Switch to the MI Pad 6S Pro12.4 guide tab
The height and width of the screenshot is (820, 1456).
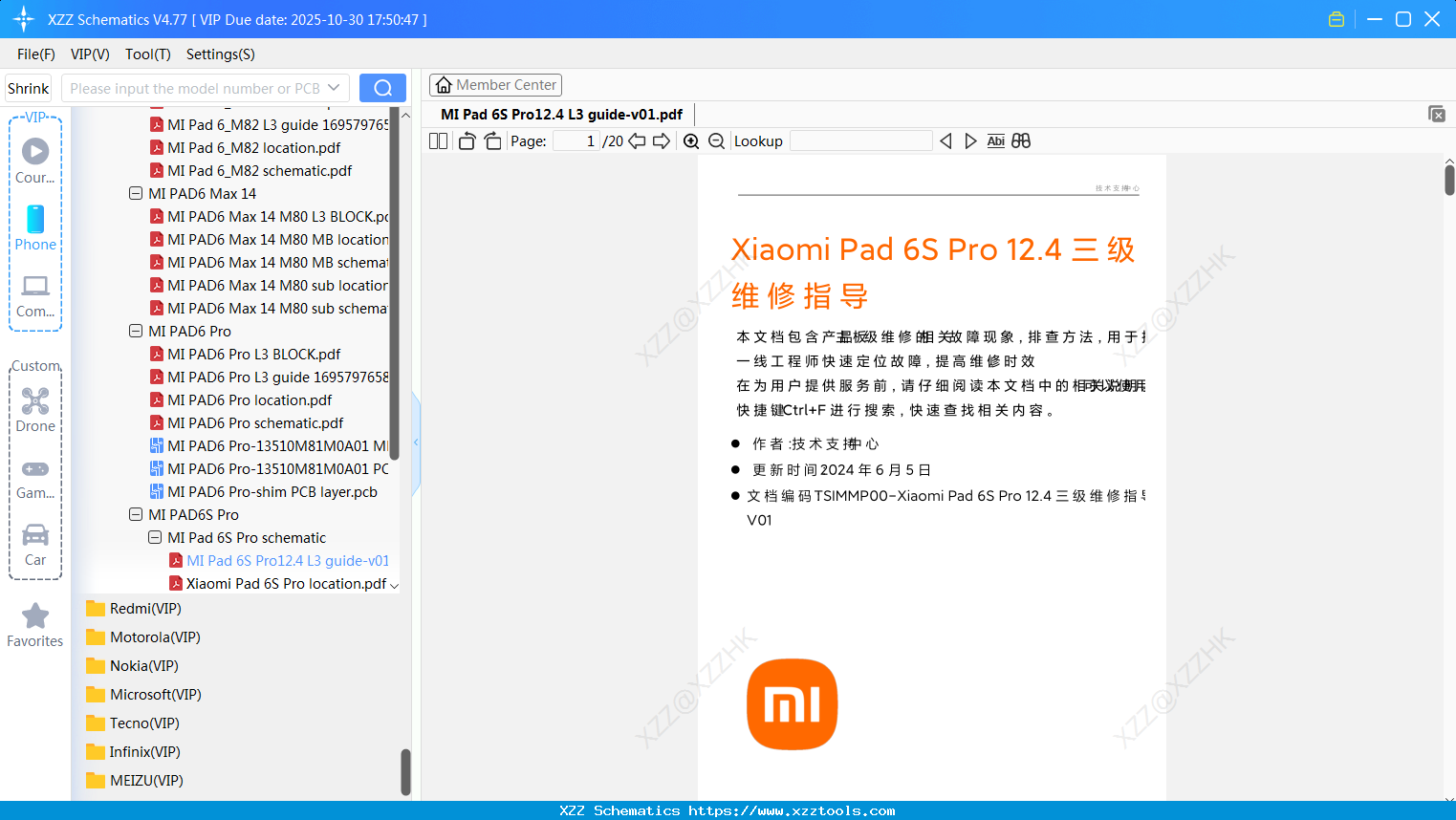click(560, 114)
